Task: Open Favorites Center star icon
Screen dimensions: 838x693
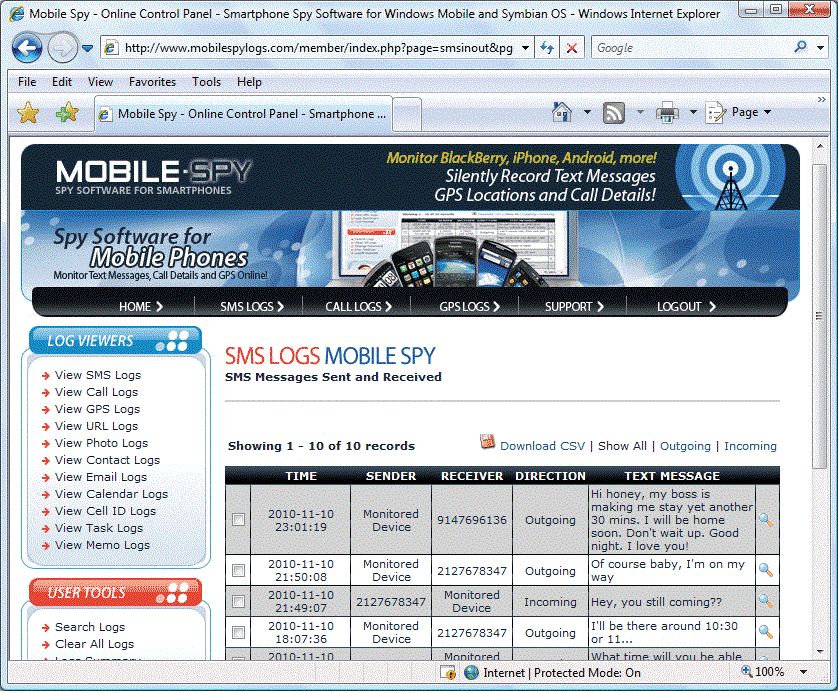Action: [x=28, y=113]
